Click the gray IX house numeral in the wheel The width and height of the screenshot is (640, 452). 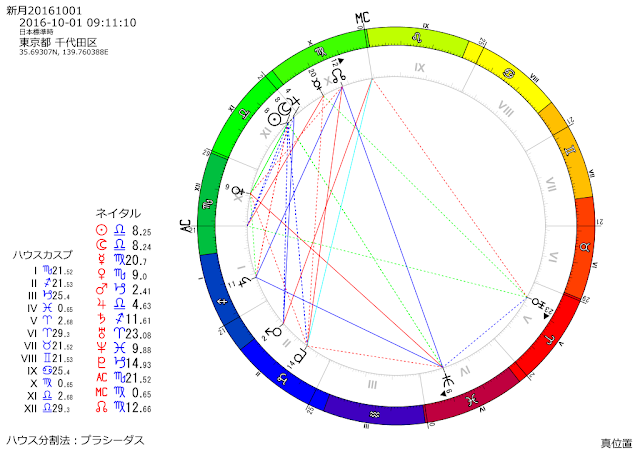click(420, 67)
